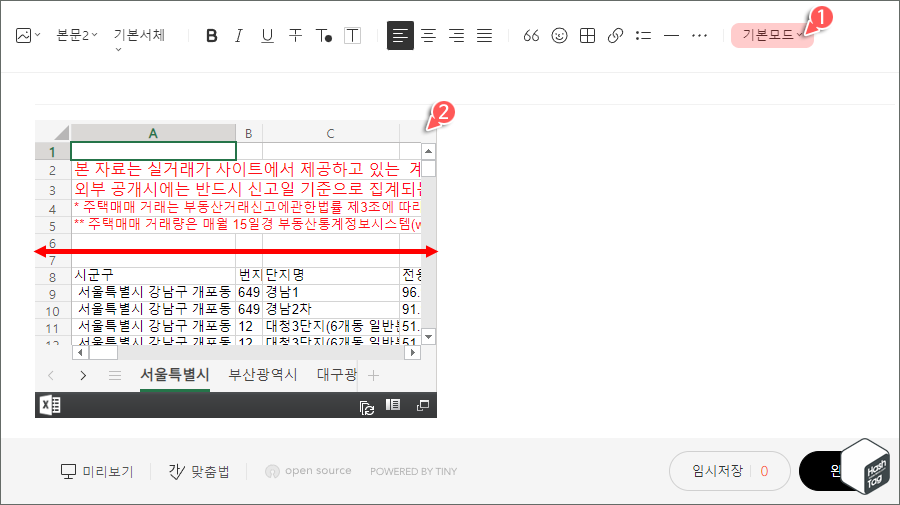Click the Excel logo icon
Viewport: 900px width, 505px height.
pyautogui.click(x=51, y=405)
